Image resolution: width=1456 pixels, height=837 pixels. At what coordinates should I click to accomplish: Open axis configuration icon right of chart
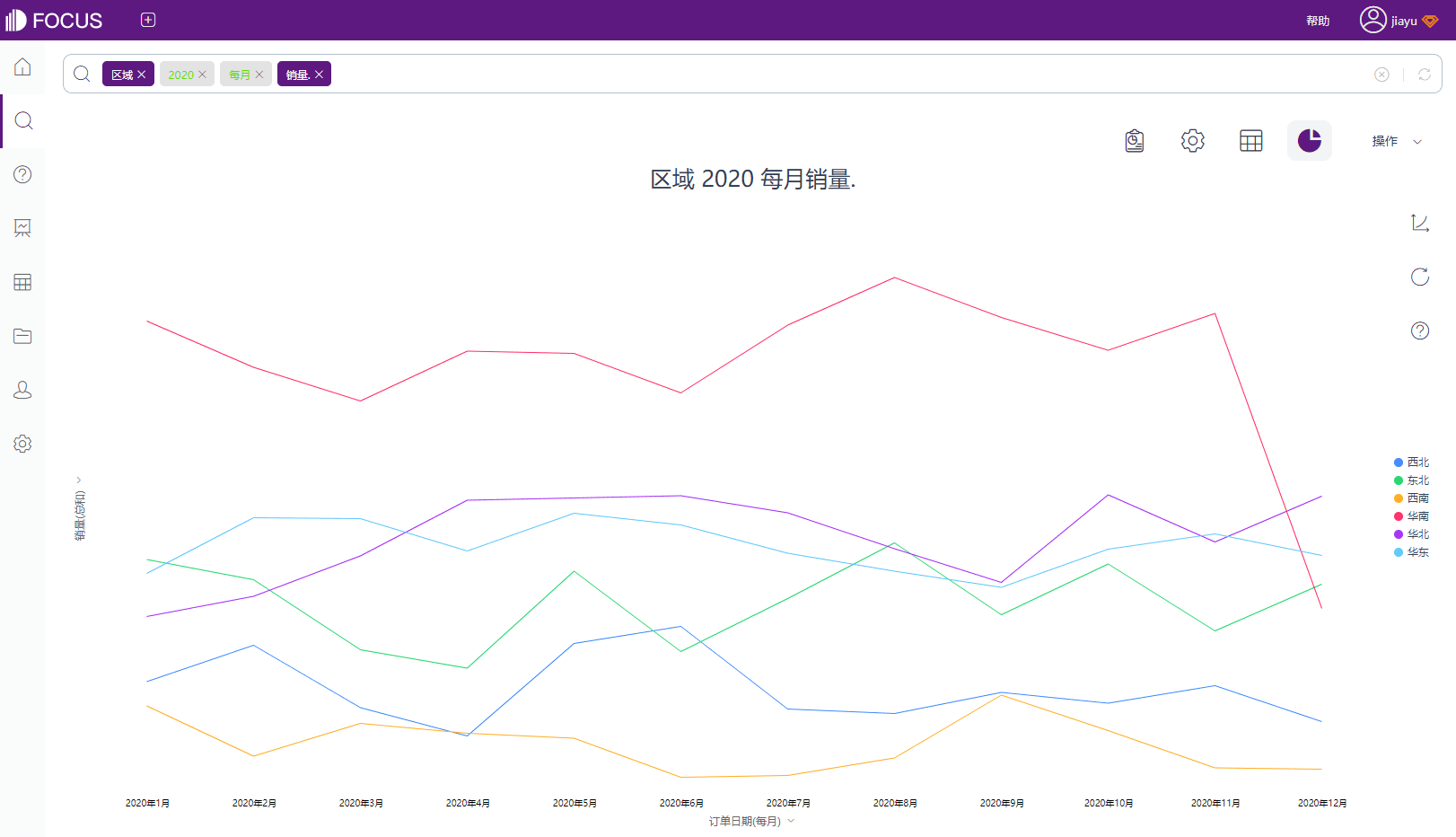(x=1420, y=223)
